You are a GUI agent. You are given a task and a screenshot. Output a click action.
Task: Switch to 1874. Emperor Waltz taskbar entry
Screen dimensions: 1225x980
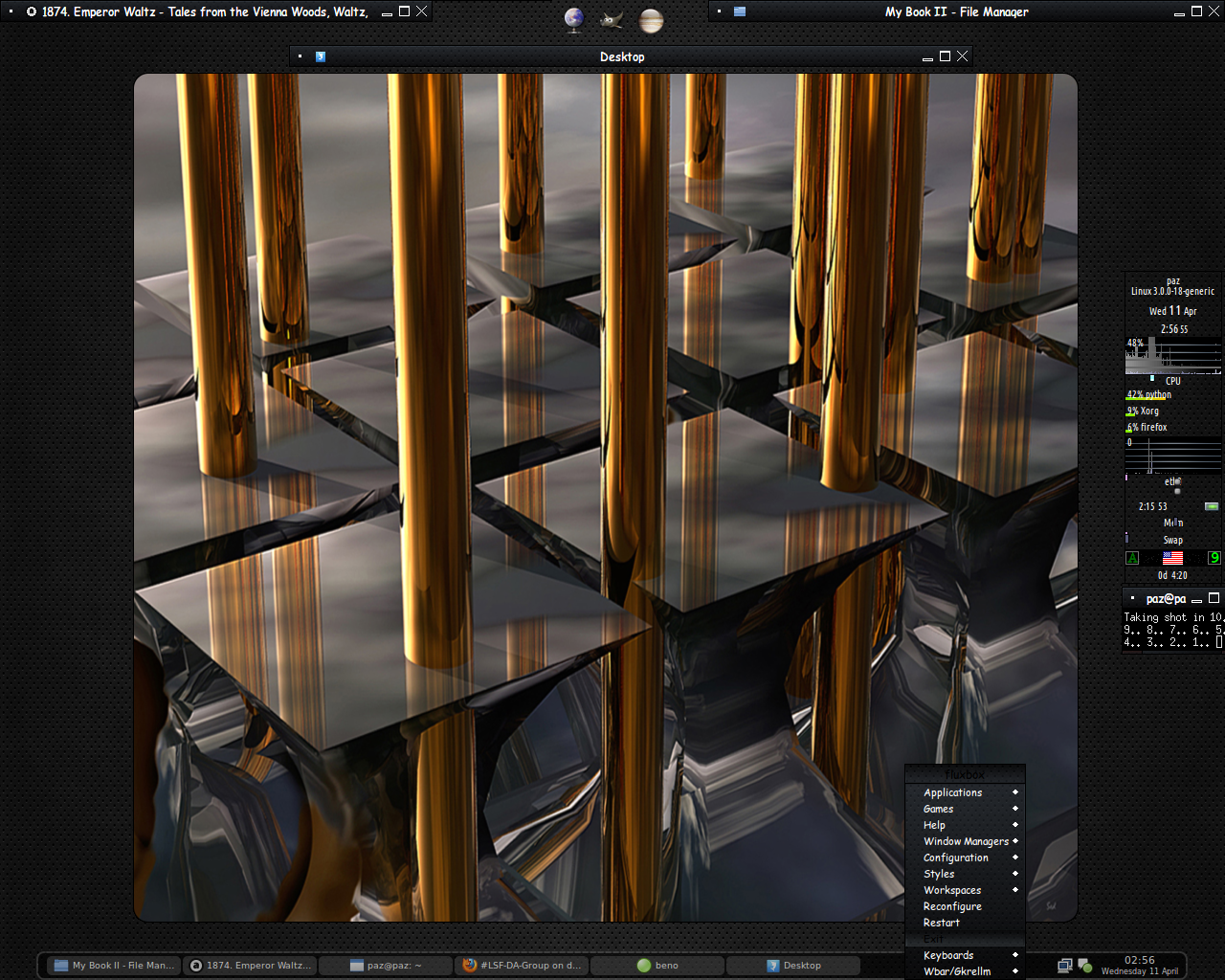[x=250, y=966]
